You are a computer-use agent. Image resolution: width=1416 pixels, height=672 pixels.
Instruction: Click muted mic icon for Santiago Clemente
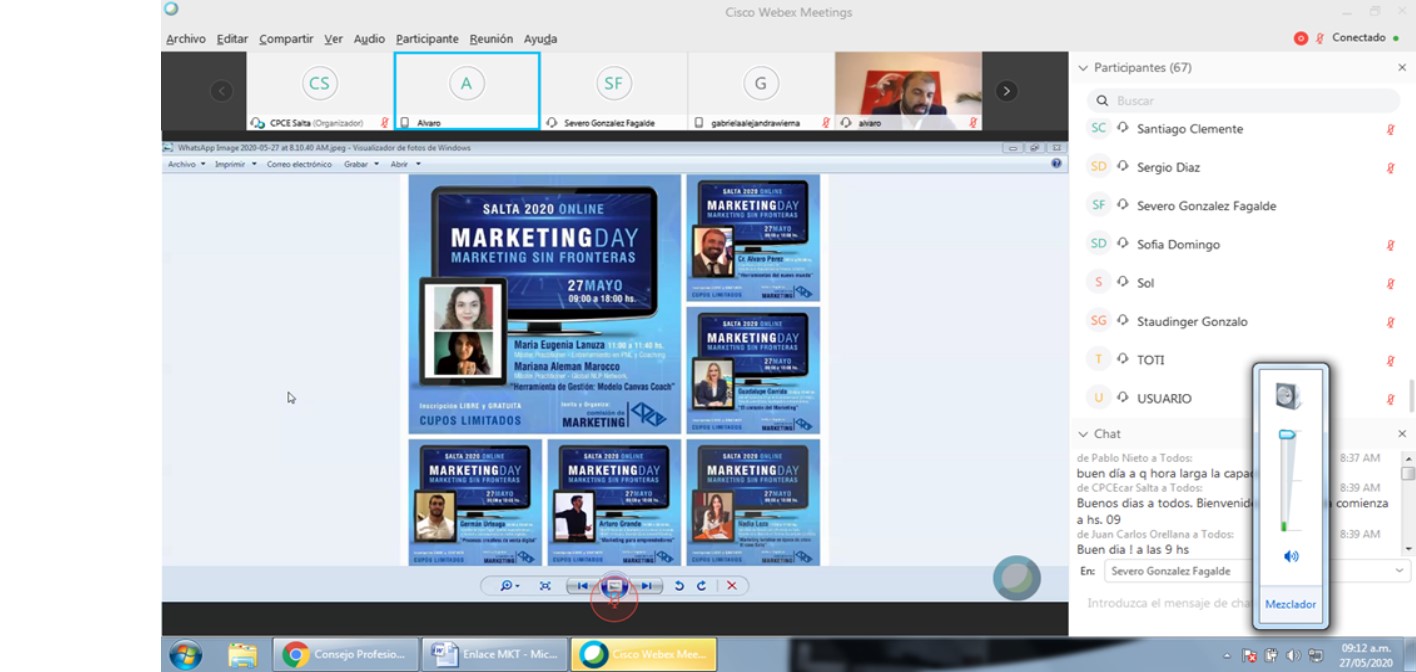click(x=1390, y=129)
